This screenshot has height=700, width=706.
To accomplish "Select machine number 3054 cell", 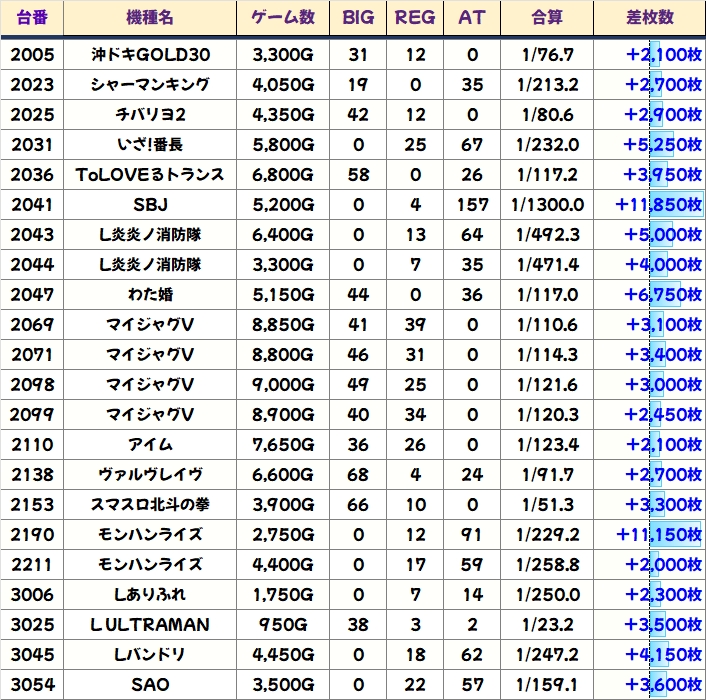I will [x=32, y=685].
